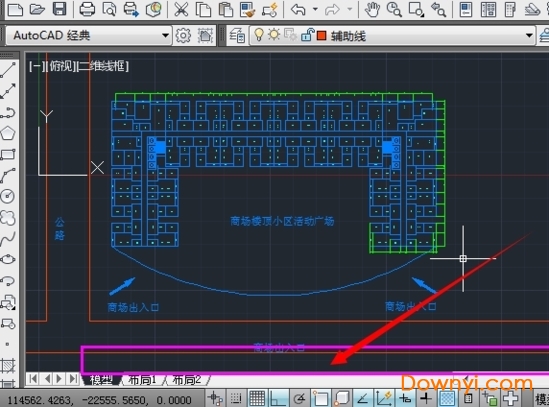The height and width of the screenshot is (407, 549).
Task: Toggle layer on/off lightbulb icon
Action: coord(259,35)
